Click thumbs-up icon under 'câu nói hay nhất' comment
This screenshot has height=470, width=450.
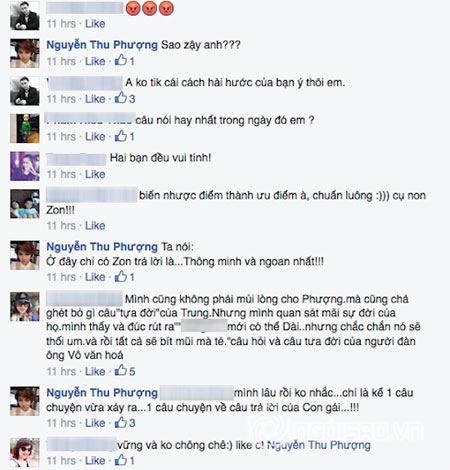121,136
